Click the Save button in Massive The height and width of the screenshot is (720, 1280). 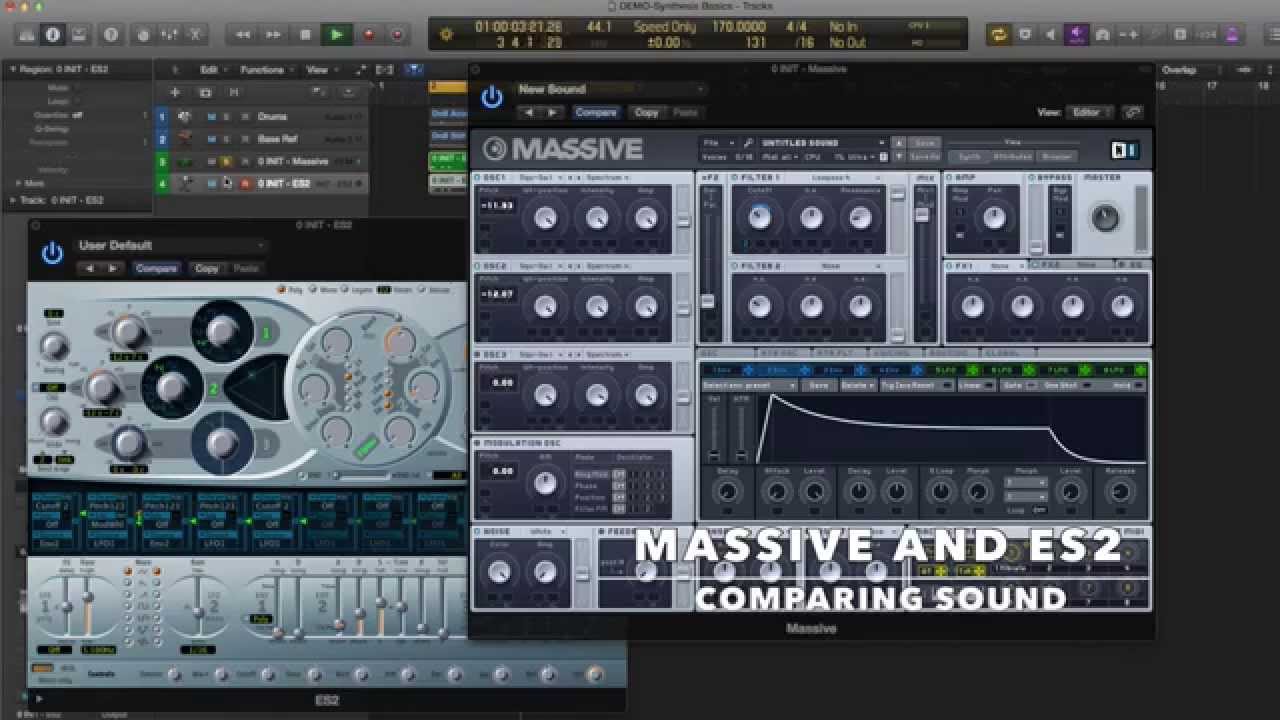point(925,143)
